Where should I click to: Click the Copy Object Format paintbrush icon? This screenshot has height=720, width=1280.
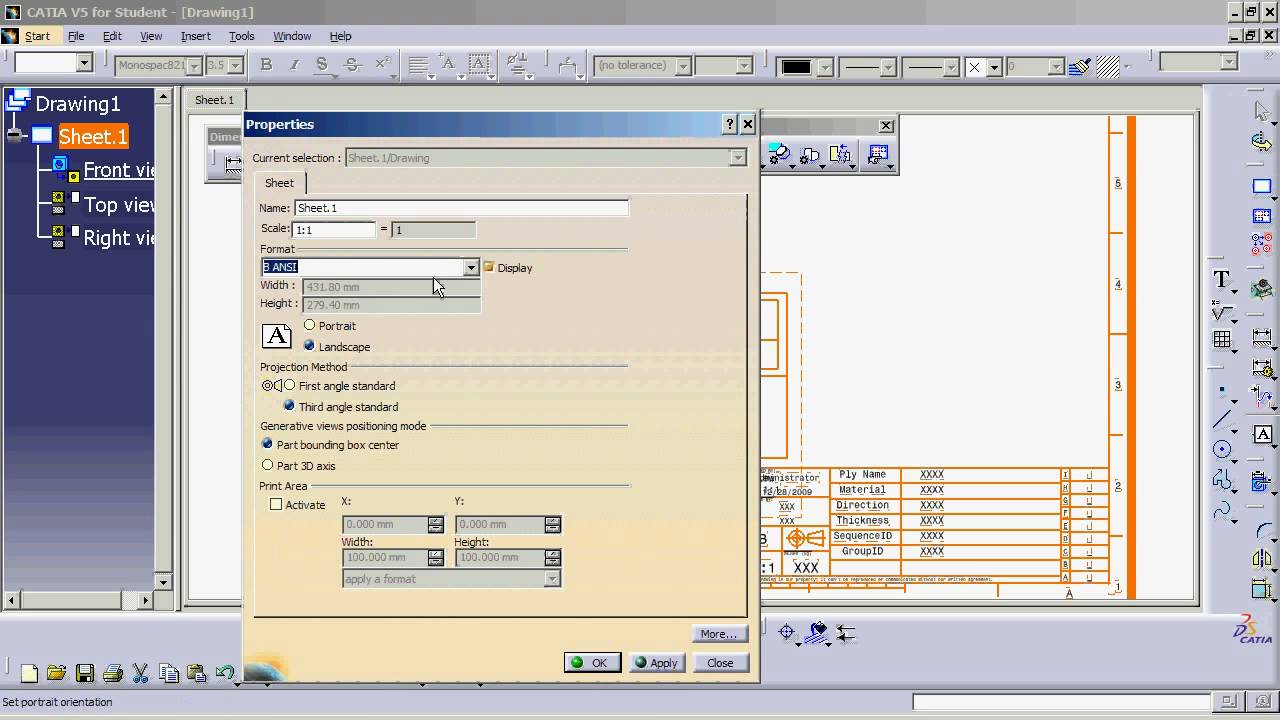1079,66
